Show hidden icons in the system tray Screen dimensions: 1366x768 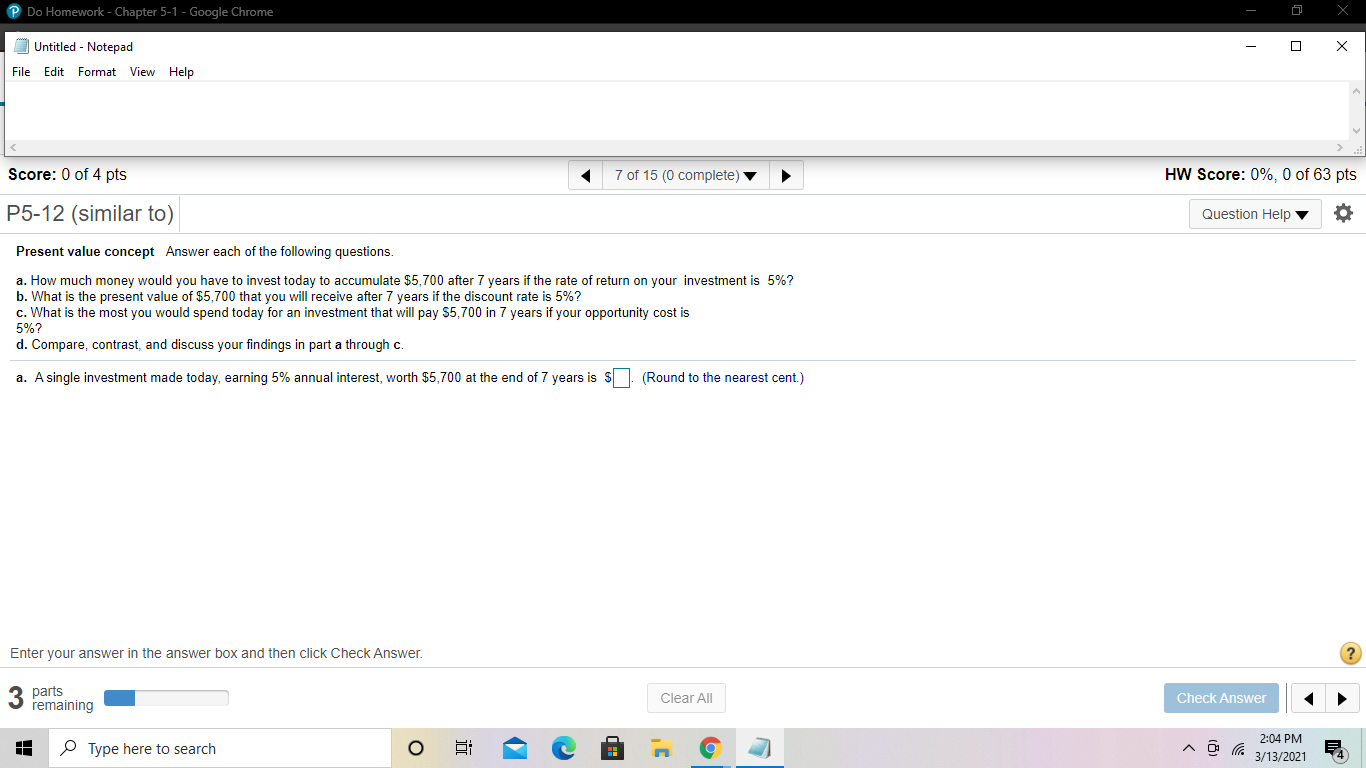[x=1188, y=748]
